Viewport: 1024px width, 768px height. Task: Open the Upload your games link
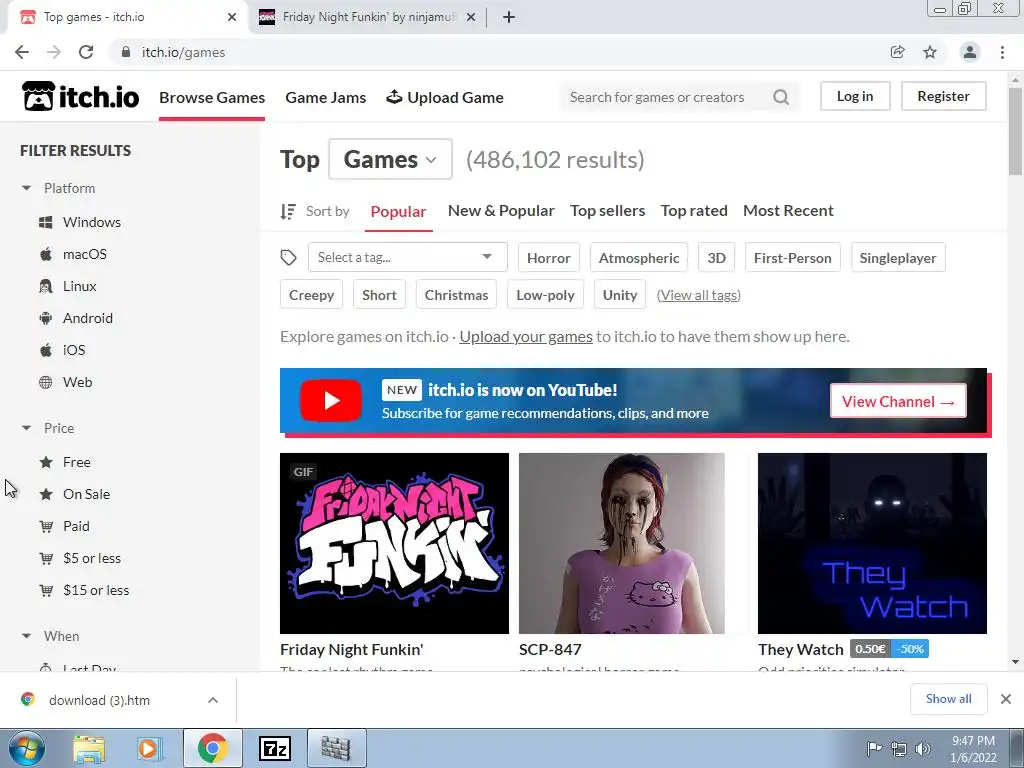[526, 336]
